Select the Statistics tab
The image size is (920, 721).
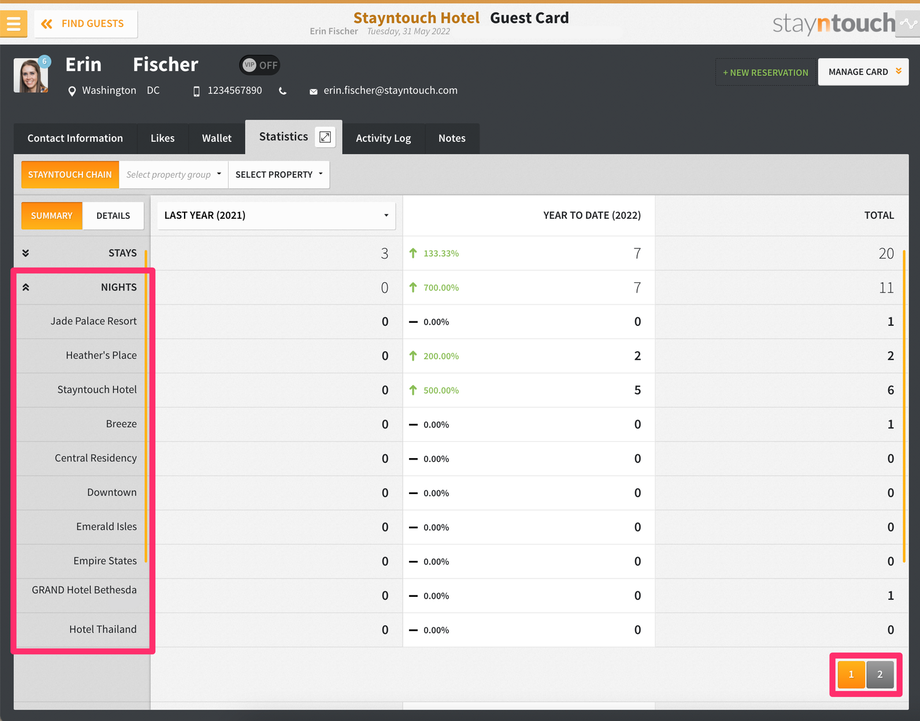(x=283, y=137)
